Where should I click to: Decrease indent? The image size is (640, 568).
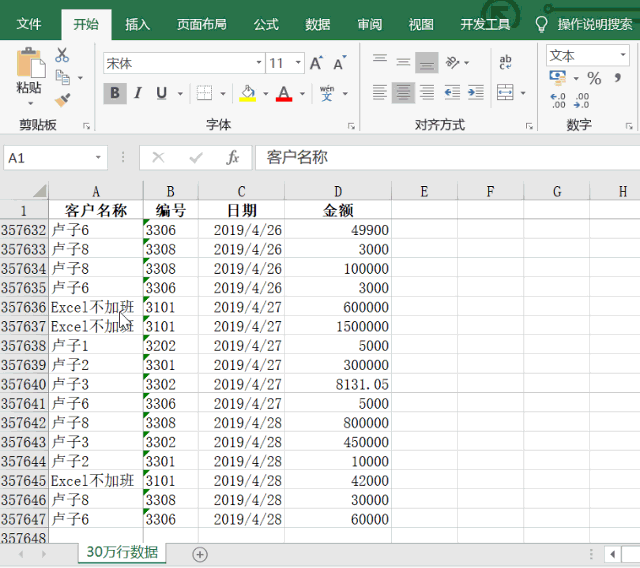[x=452, y=93]
